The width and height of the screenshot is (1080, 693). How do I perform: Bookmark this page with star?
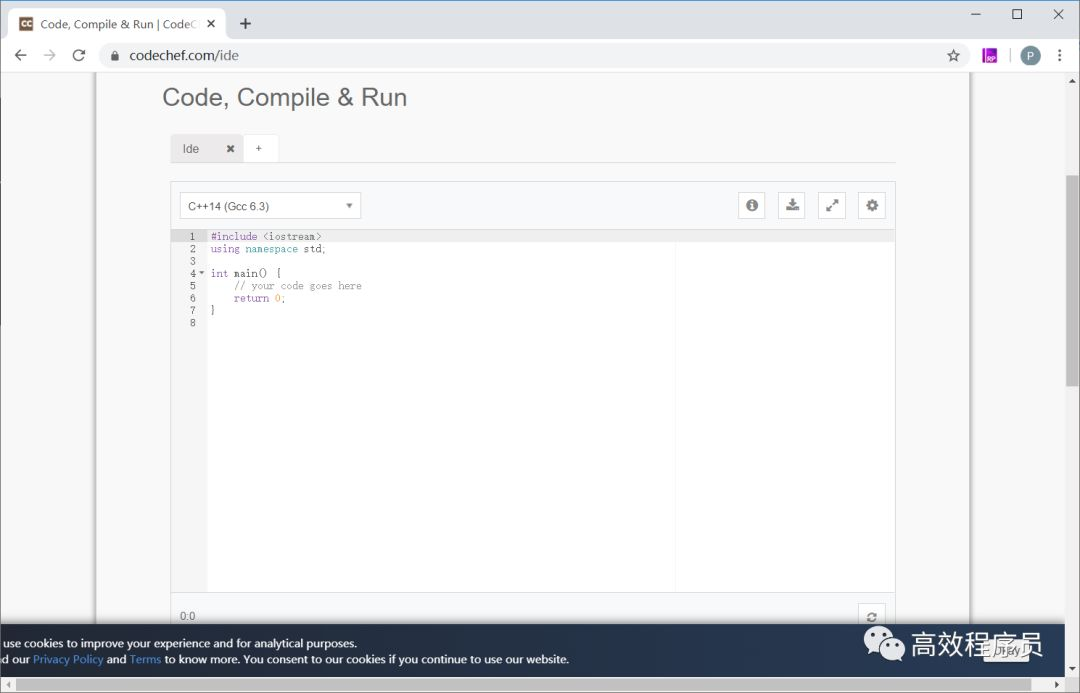point(953,56)
